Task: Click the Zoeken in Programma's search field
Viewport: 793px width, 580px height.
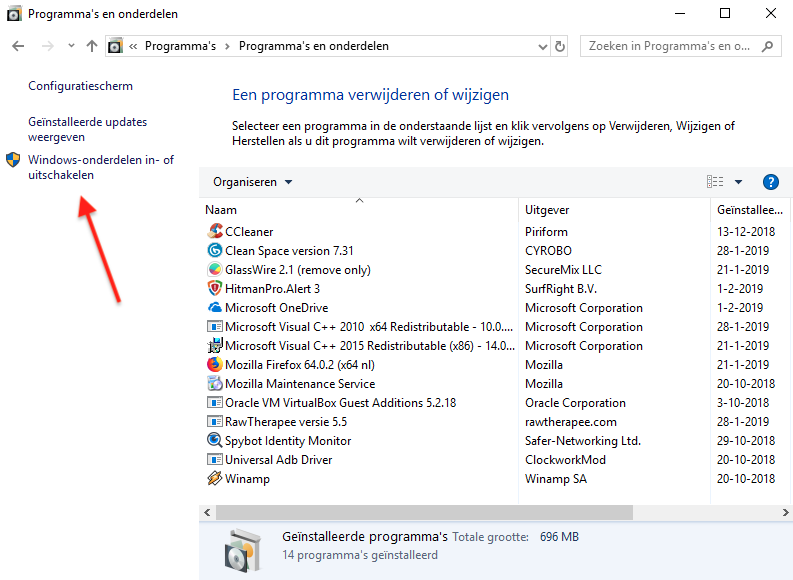Action: point(668,46)
